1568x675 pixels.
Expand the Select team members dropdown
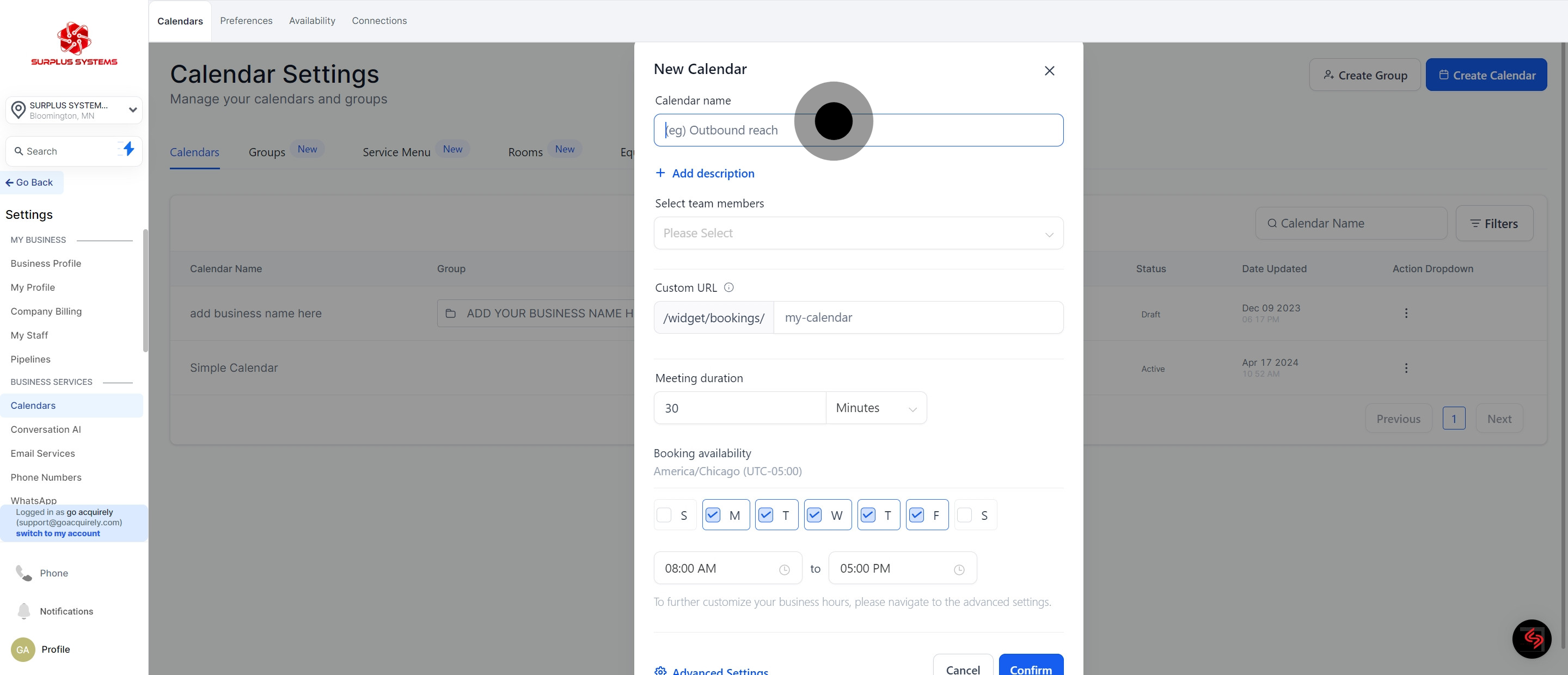point(857,233)
